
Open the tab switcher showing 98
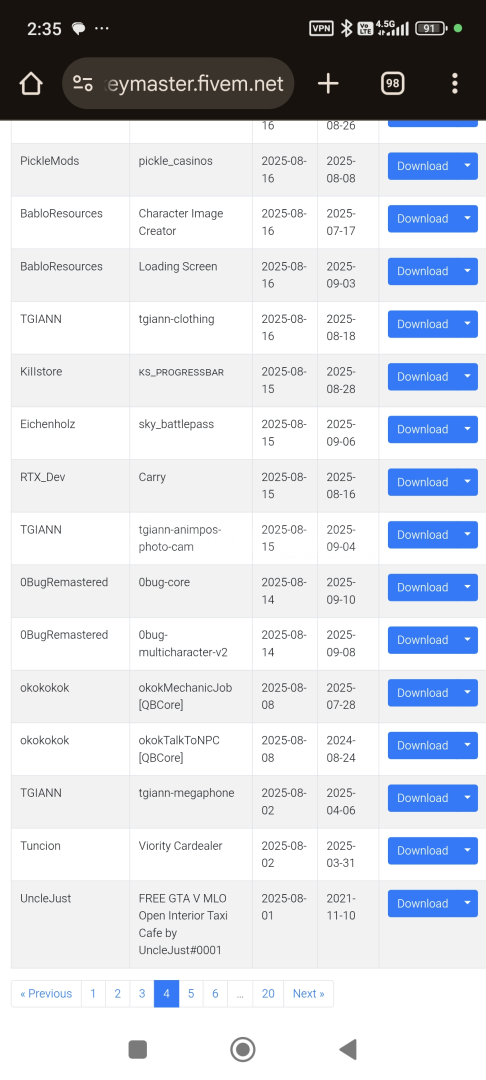(x=392, y=84)
